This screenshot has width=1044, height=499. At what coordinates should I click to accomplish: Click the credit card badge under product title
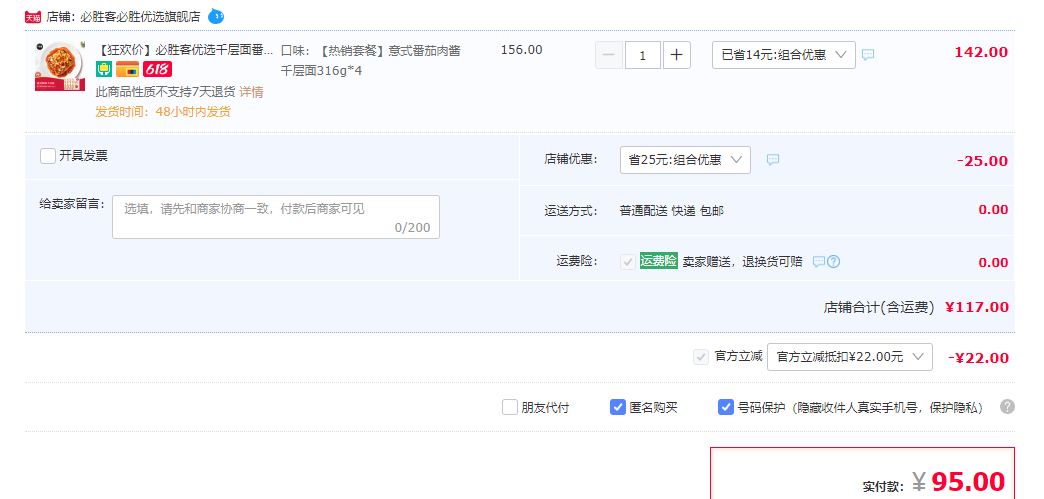click(127, 69)
